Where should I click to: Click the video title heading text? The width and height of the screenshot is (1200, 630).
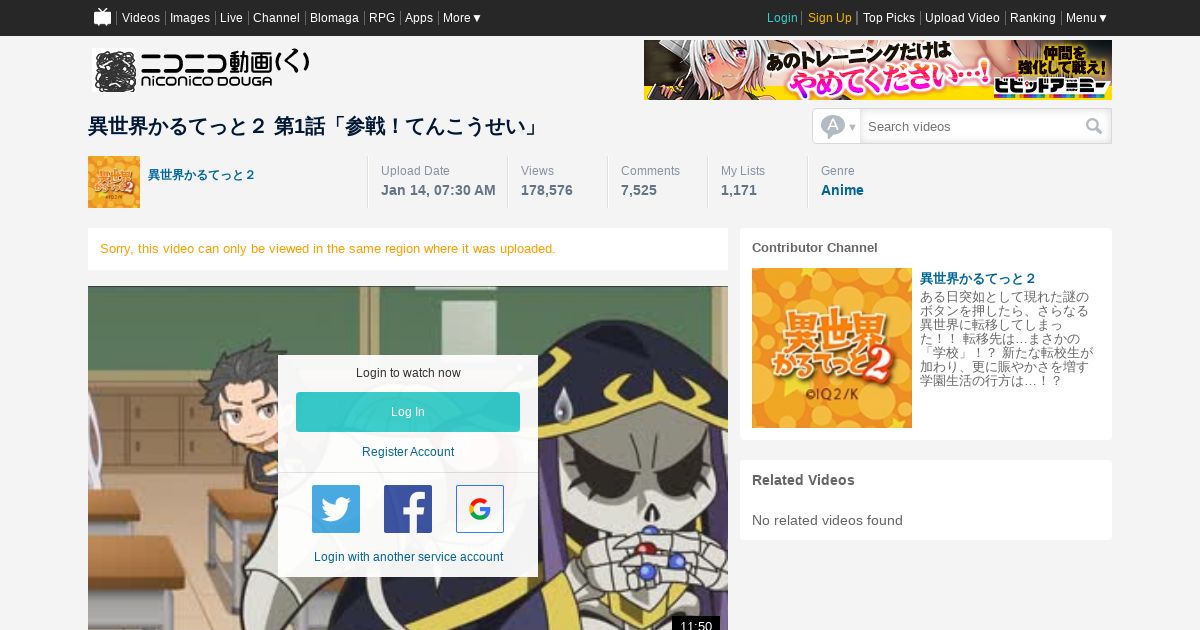(315, 127)
